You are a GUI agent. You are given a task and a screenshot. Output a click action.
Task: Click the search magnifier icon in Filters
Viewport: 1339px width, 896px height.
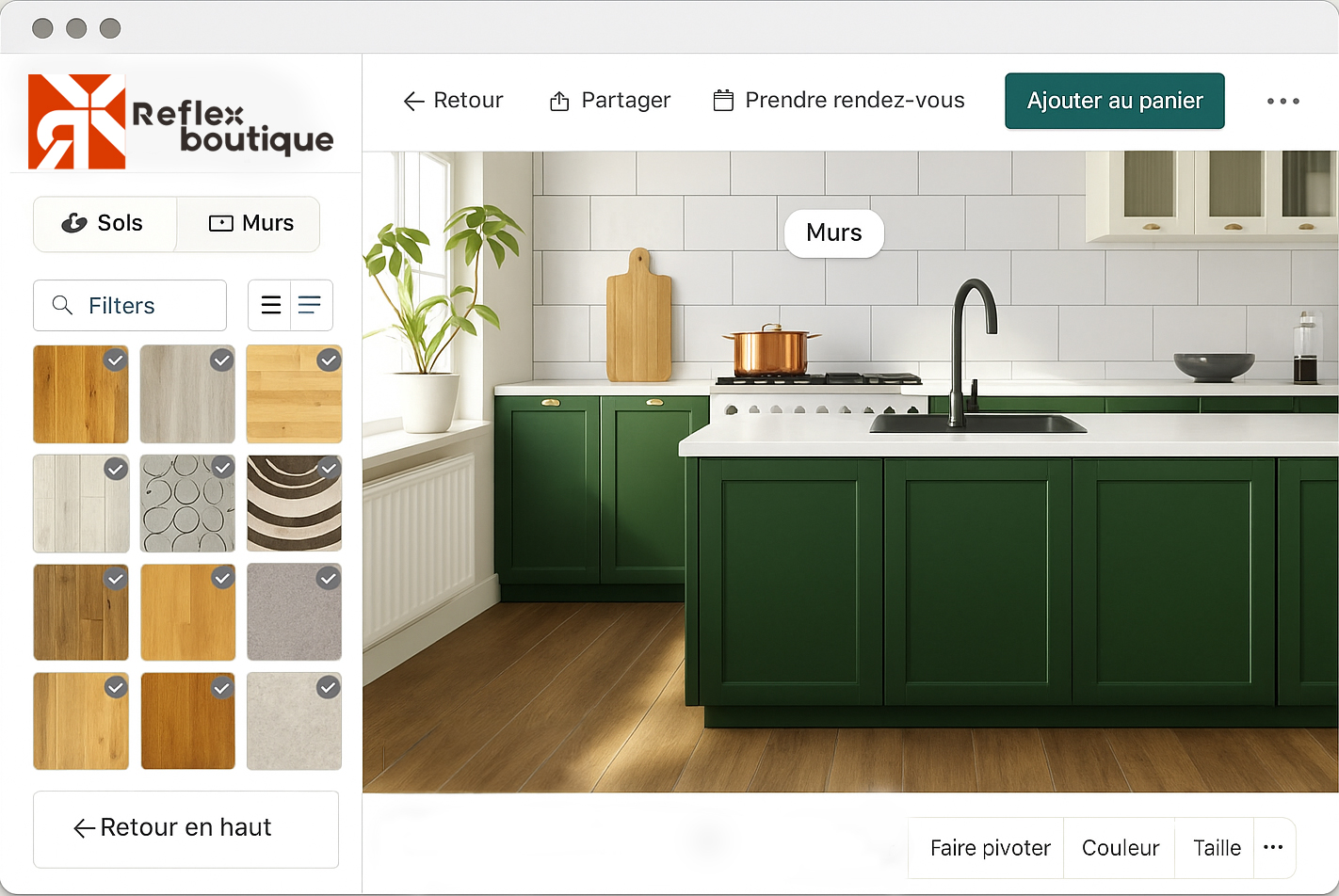(x=62, y=305)
